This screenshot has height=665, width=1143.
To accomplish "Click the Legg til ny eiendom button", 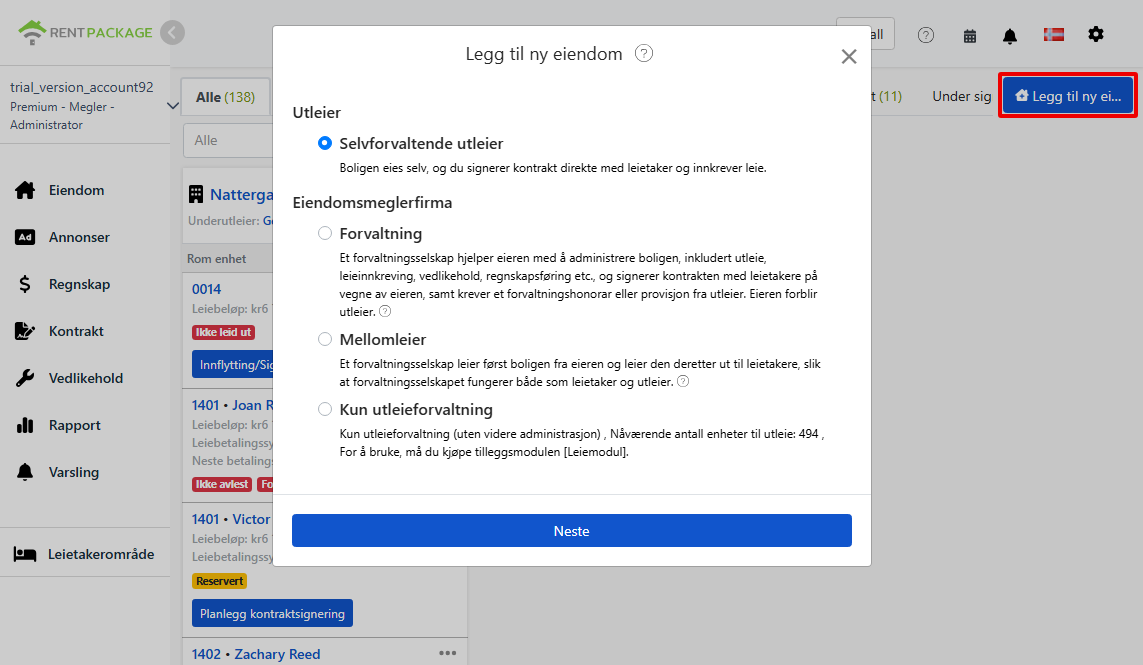I will [1068, 96].
